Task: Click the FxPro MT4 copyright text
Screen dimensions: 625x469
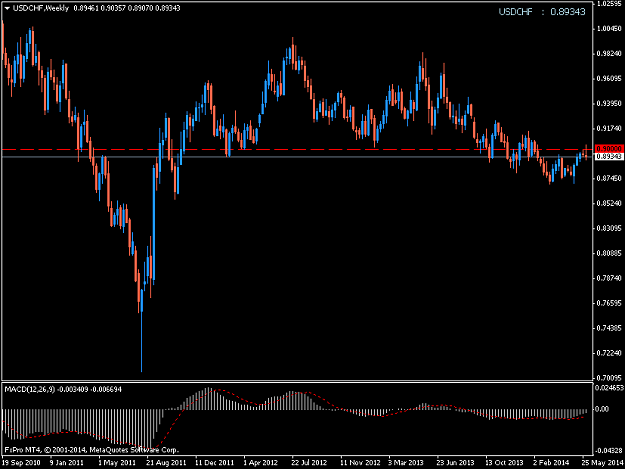Action: tap(92, 450)
